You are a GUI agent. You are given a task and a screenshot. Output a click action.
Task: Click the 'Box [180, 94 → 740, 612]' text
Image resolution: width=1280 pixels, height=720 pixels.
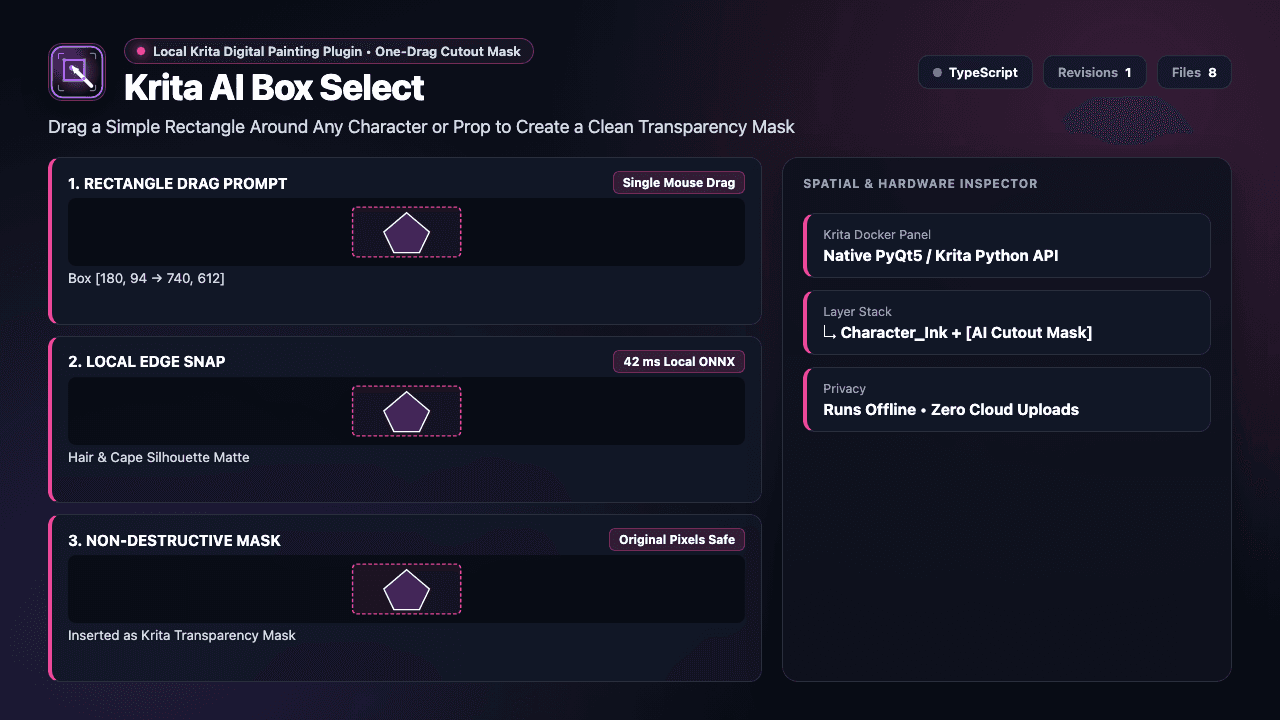click(x=146, y=278)
